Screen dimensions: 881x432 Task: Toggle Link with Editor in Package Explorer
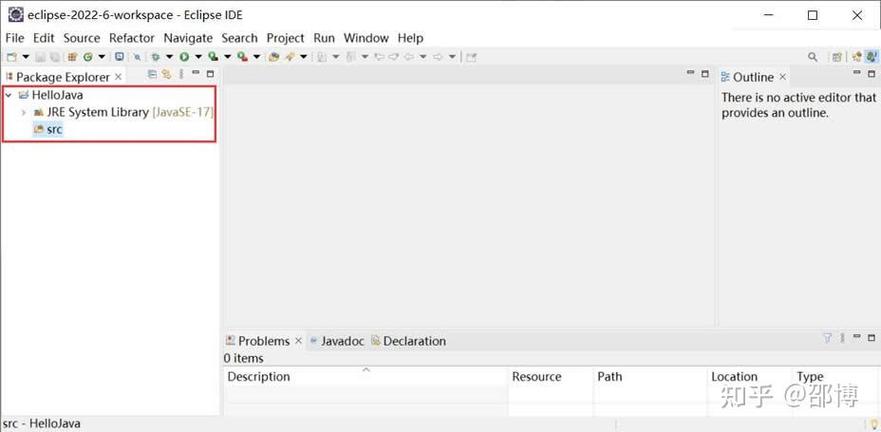click(x=167, y=75)
